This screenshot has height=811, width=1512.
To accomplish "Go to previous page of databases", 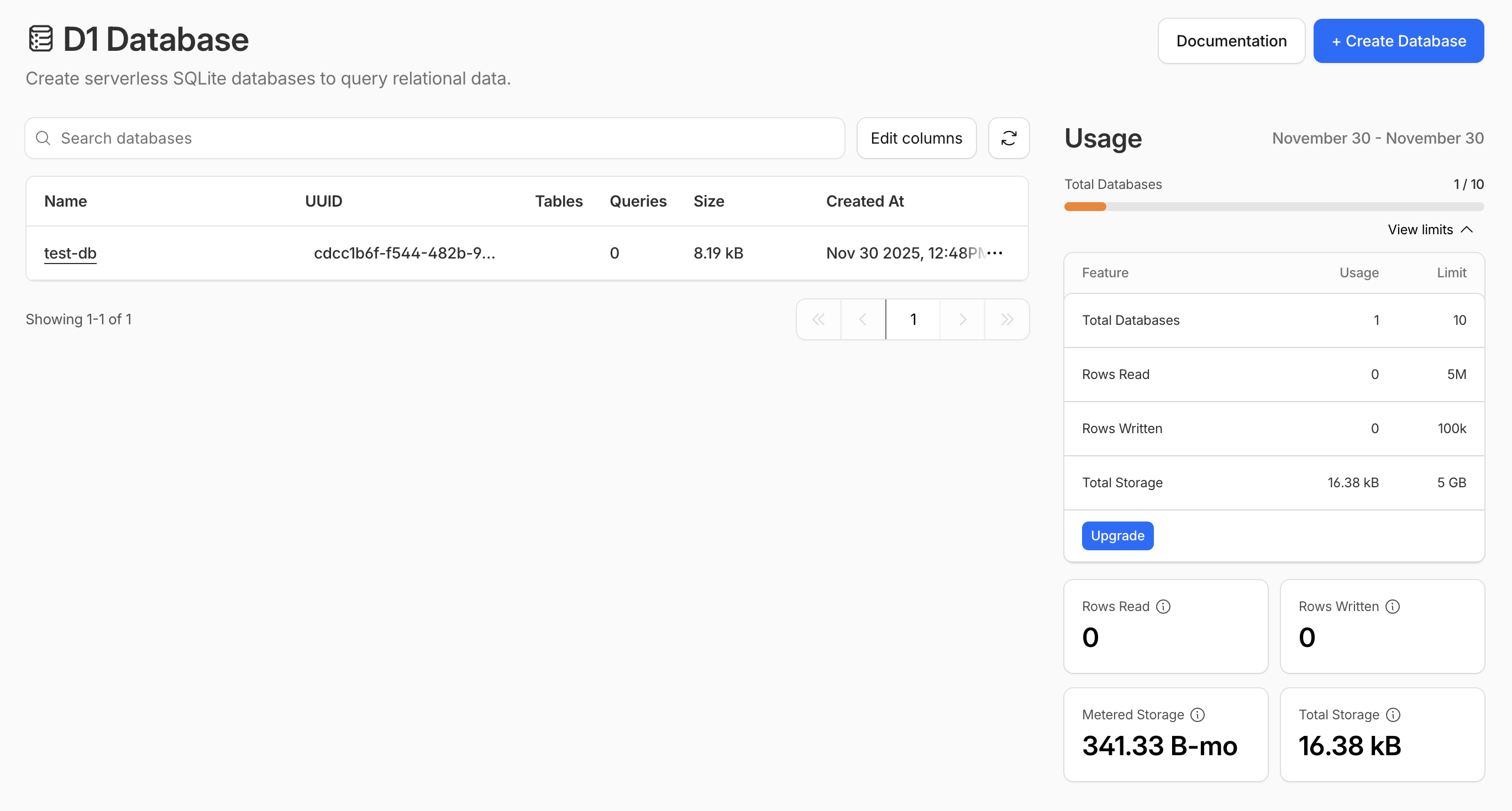I will point(863,319).
